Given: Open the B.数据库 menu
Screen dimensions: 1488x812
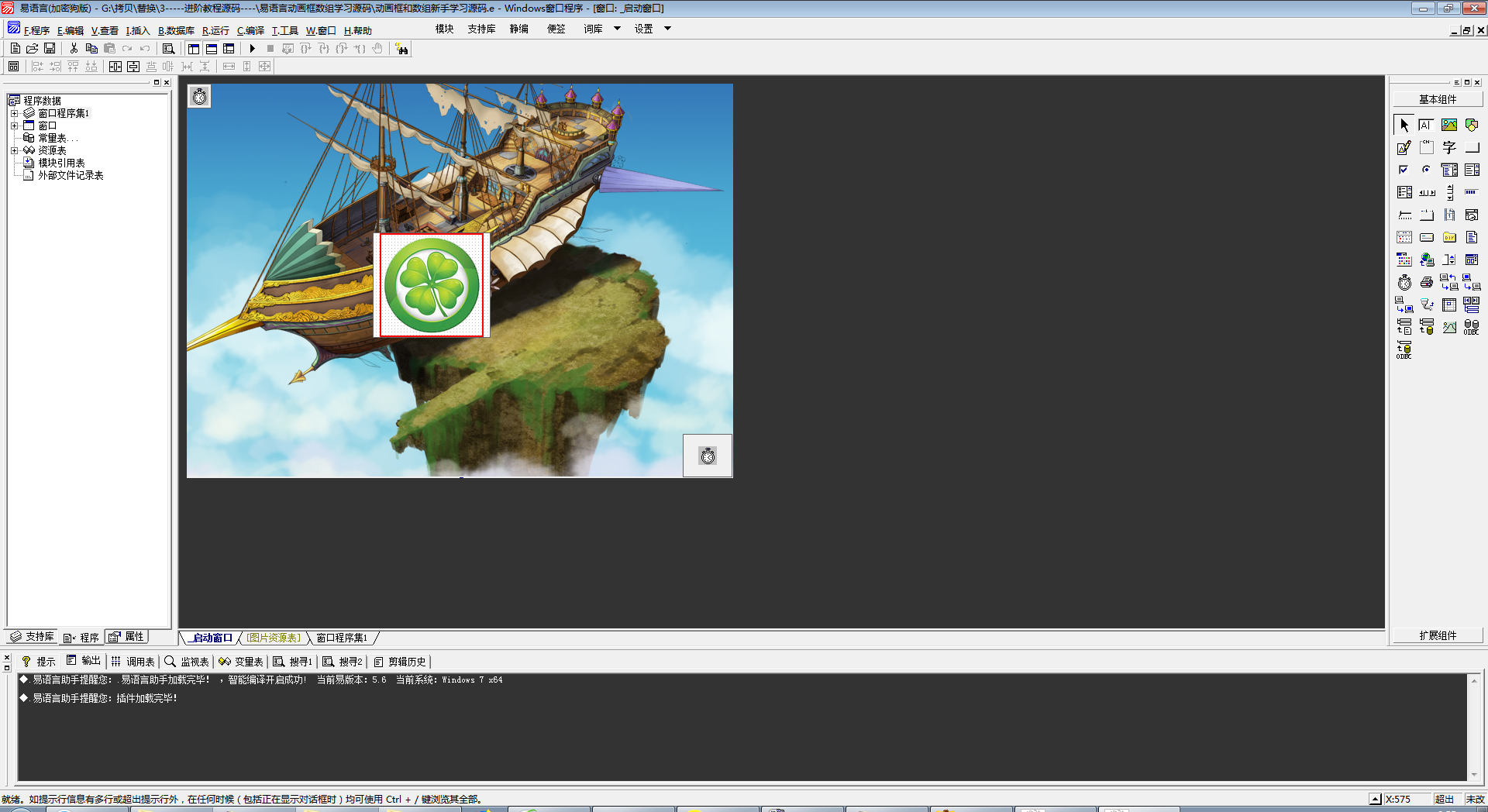Looking at the screenshot, I should pyautogui.click(x=176, y=30).
